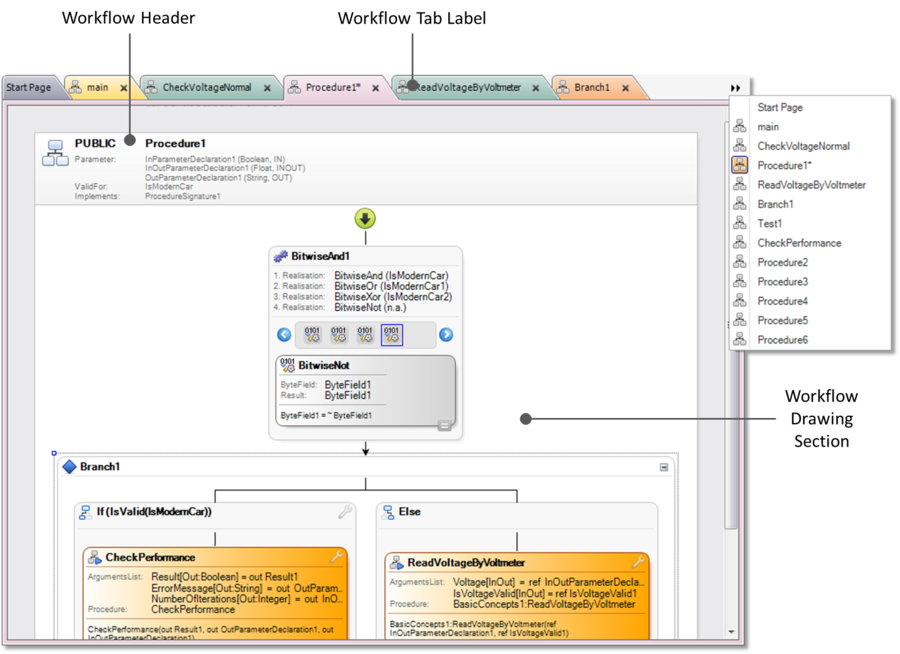Choose Procedure4 in the document list
The height and width of the screenshot is (654, 900).
point(782,301)
